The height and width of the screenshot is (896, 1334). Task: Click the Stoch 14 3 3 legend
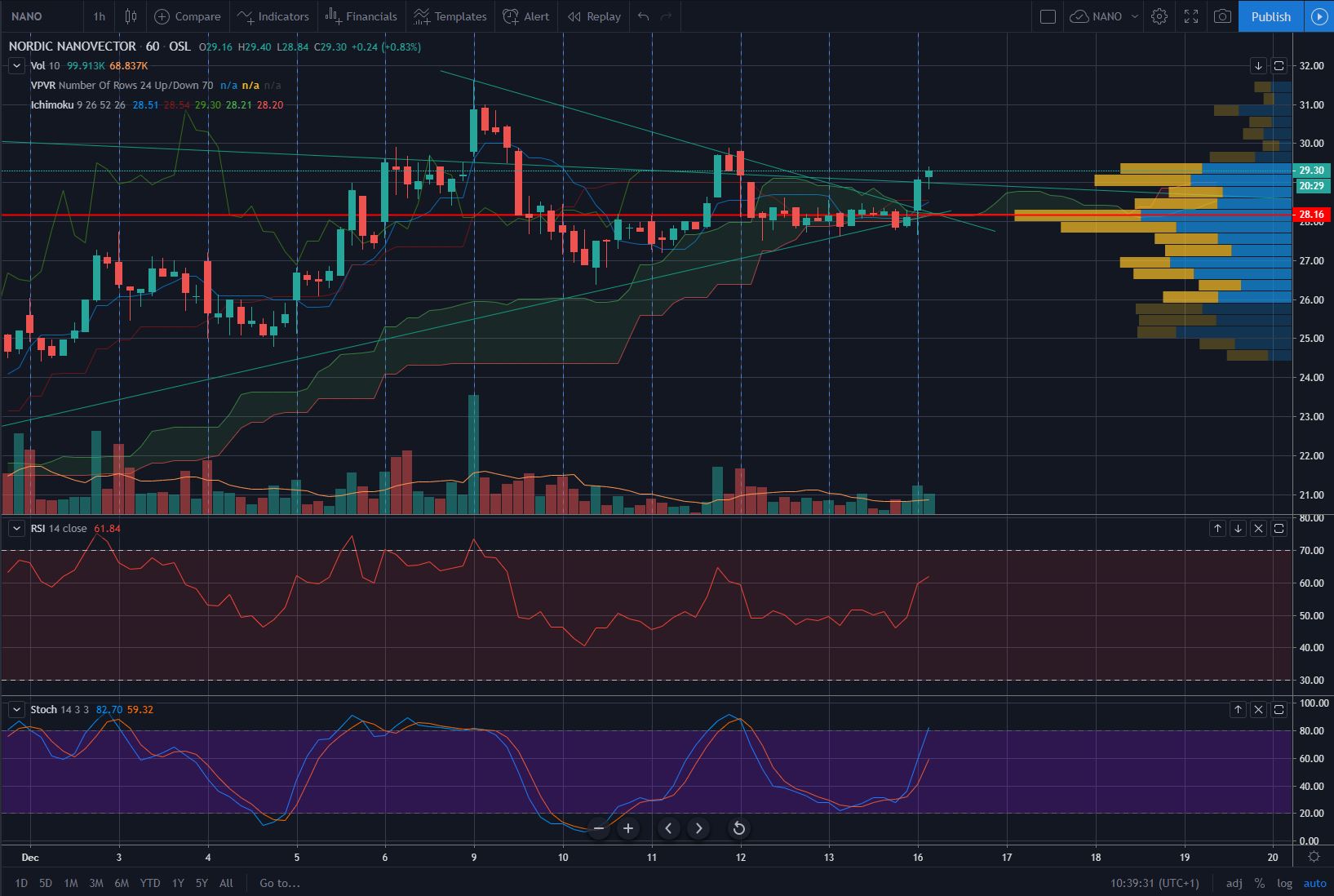coord(60,710)
